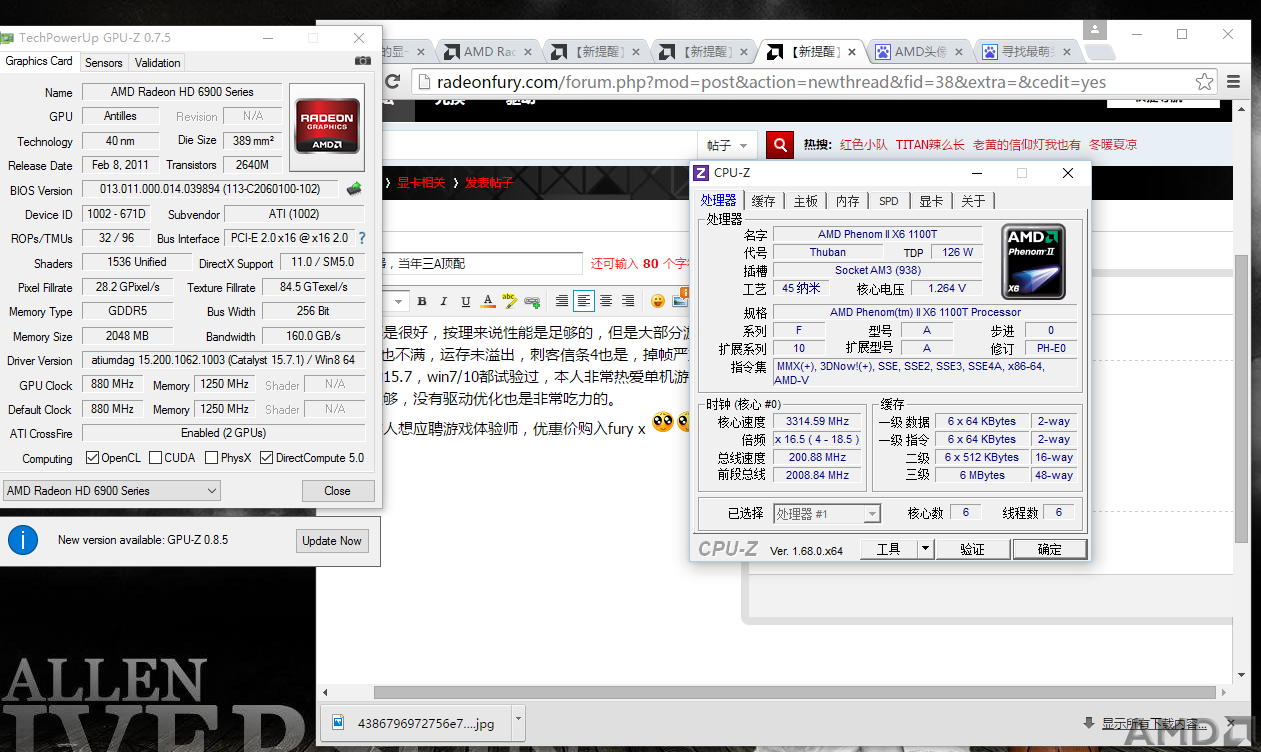Choose font color in the post editor
This screenshot has height=752, width=1261.
pyautogui.click(x=488, y=301)
